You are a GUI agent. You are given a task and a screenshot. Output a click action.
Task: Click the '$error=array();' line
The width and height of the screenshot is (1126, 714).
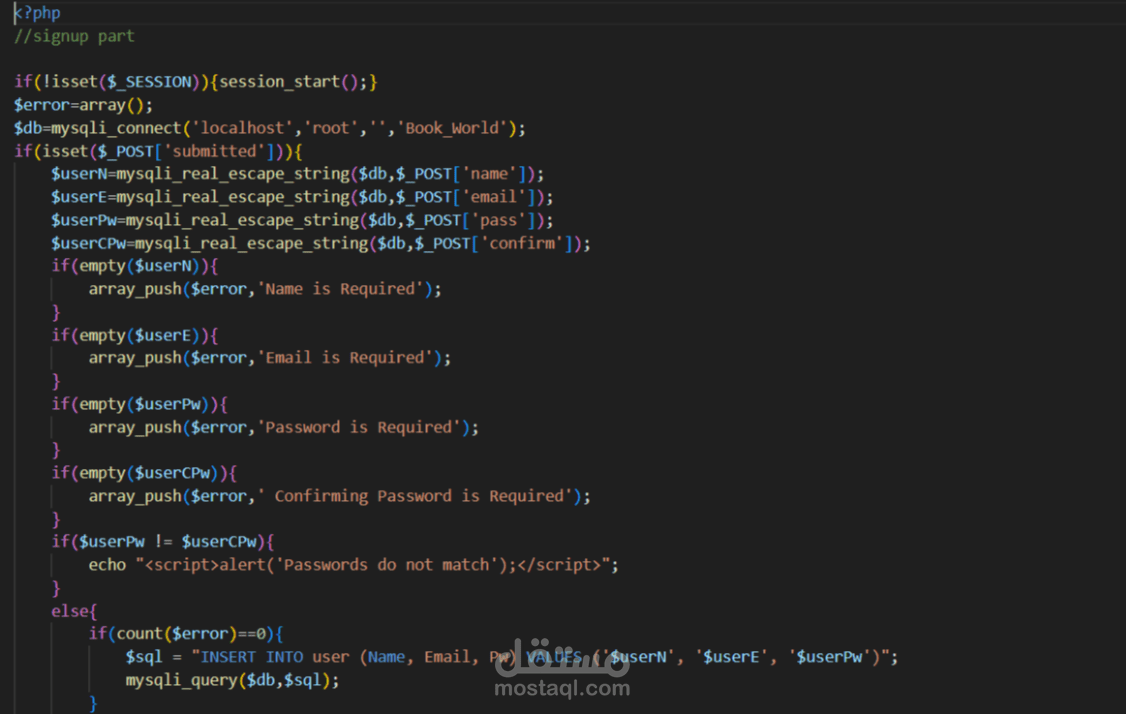(83, 105)
